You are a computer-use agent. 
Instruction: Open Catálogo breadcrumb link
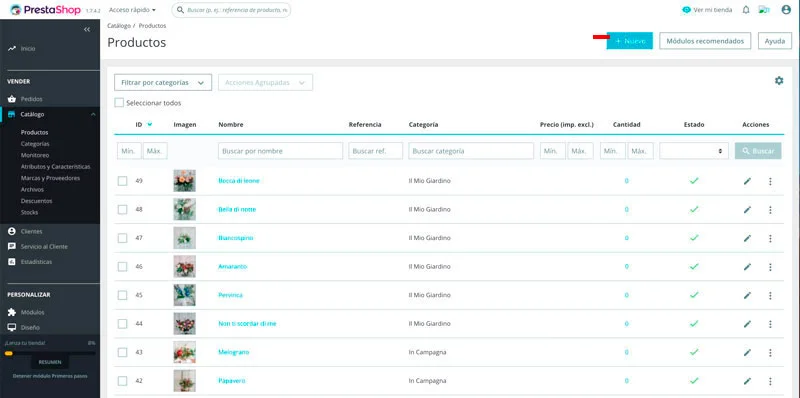click(119, 26)
